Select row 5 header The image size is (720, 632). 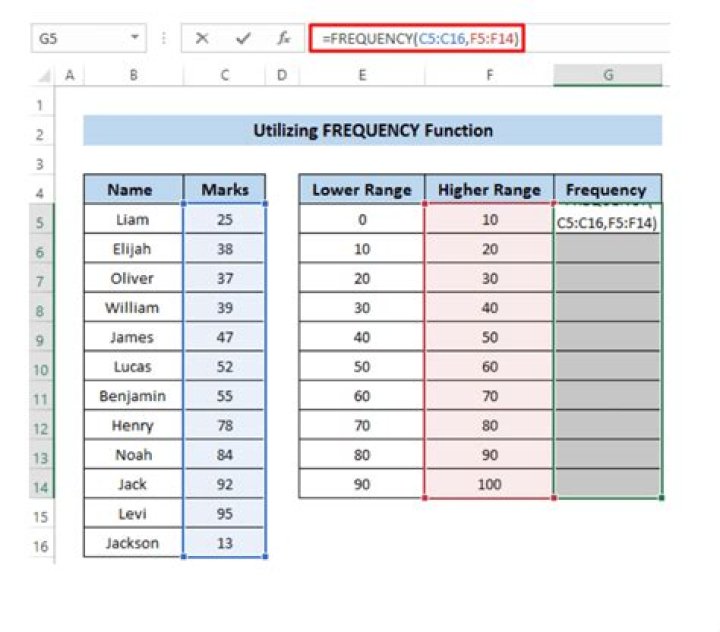point(40,221)
